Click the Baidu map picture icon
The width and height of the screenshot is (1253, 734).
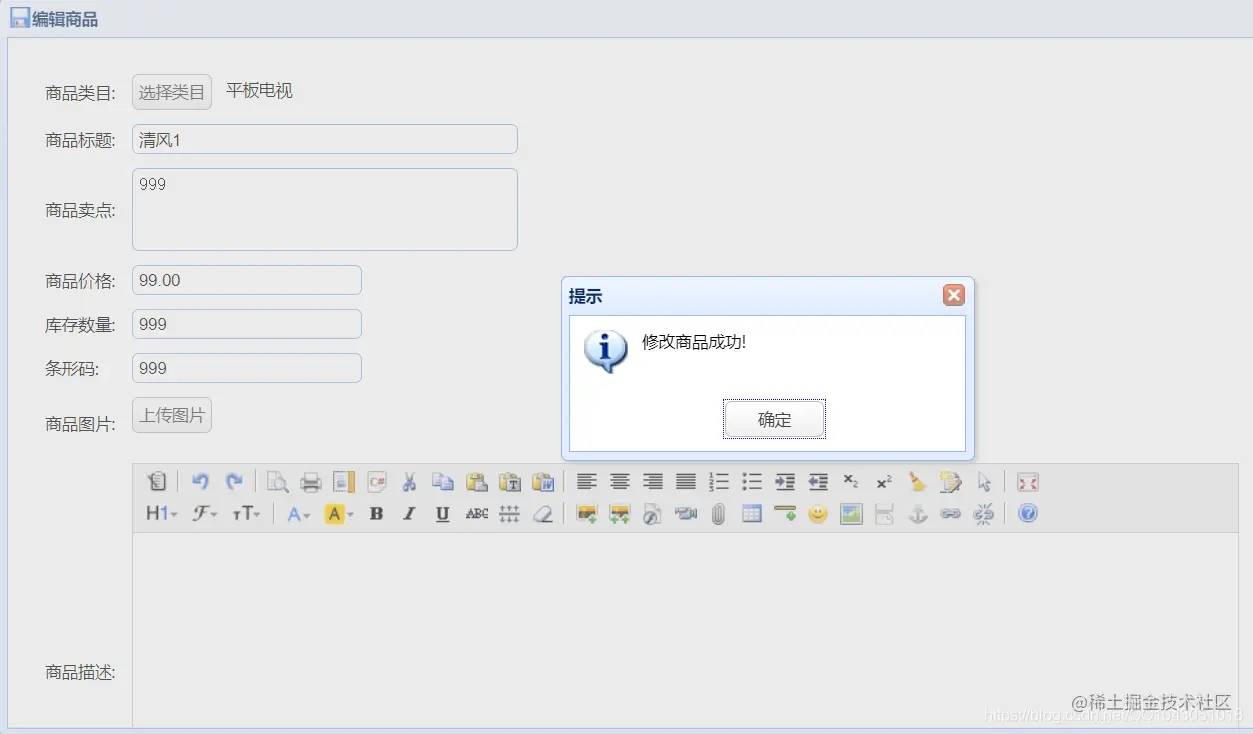[x=851, y=514]
